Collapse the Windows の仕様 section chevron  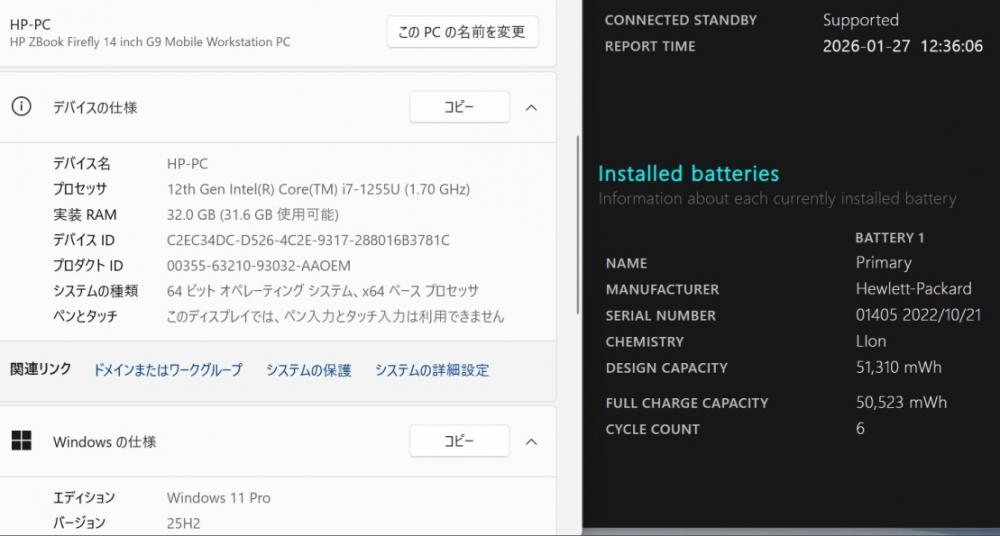click(532, 441)
